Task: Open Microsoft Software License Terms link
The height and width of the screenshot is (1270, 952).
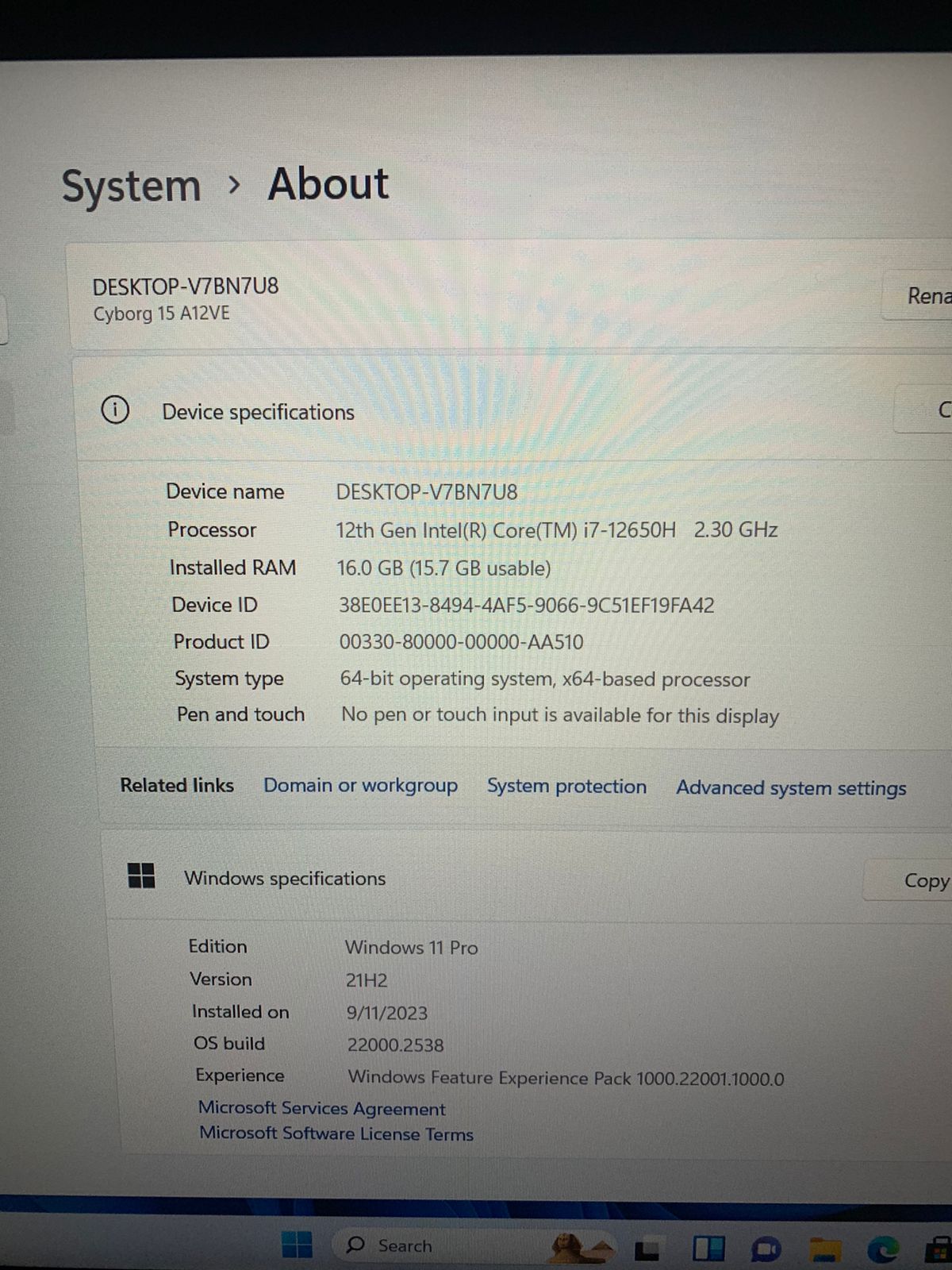Action: pyautogui.click(x=336, y=1133)
